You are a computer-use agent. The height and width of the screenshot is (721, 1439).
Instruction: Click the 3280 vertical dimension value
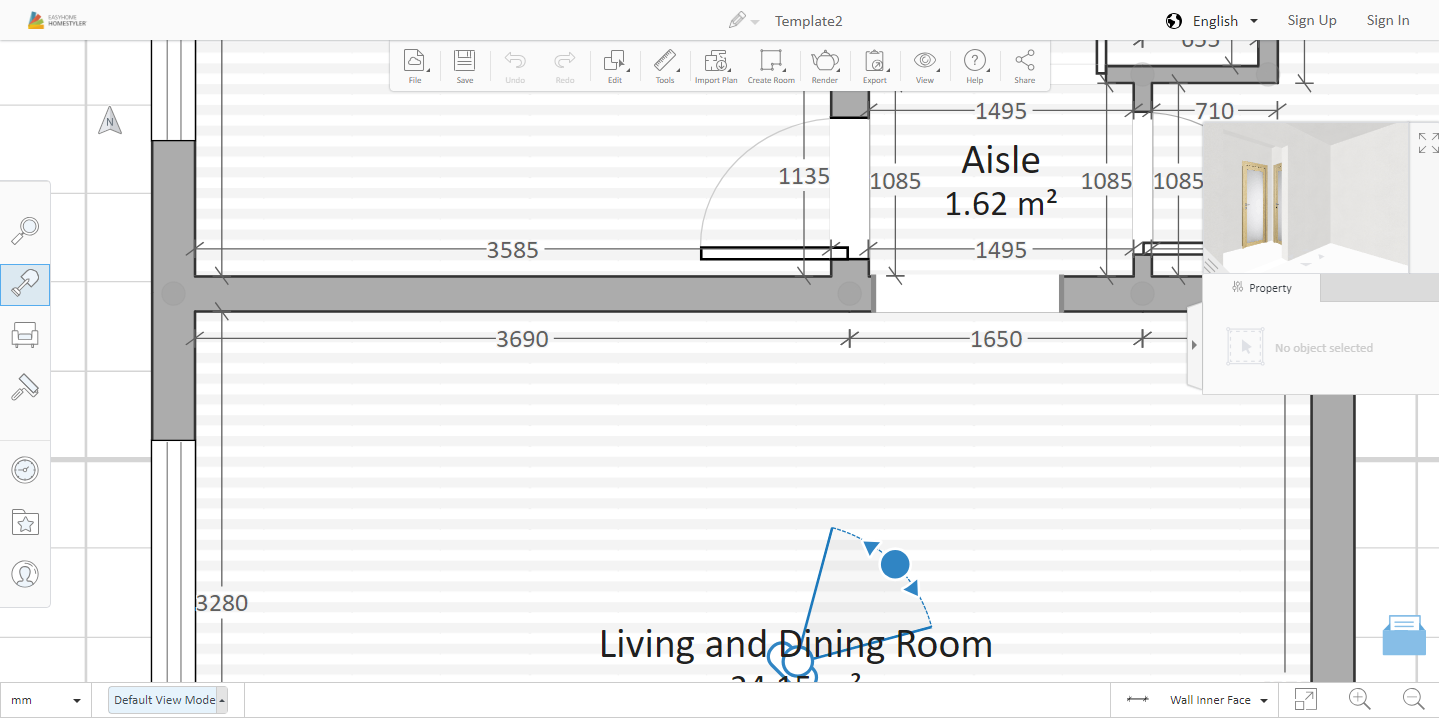[x=221, y=603]
